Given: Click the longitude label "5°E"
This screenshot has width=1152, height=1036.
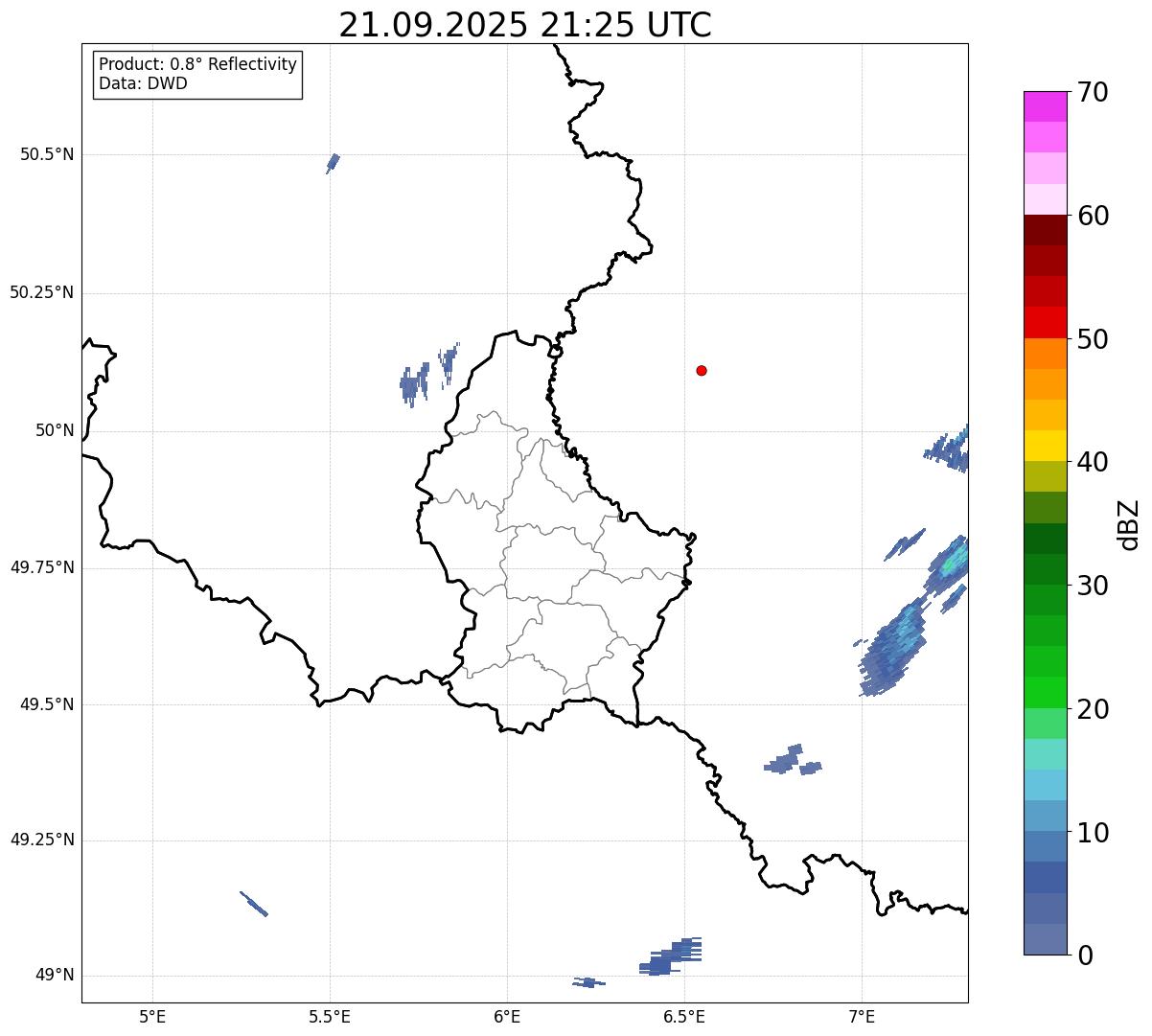Looking at the screenshot, I should [152, 1016].
